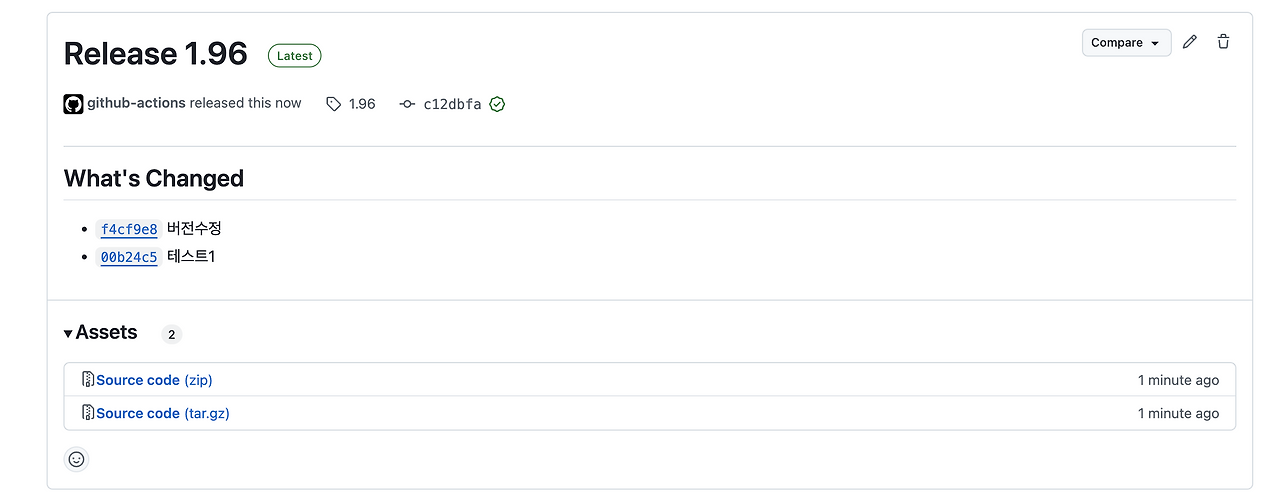Click the file icon next to Source code (tar.gz)
Screen dimensions: 1280x503
88,413
